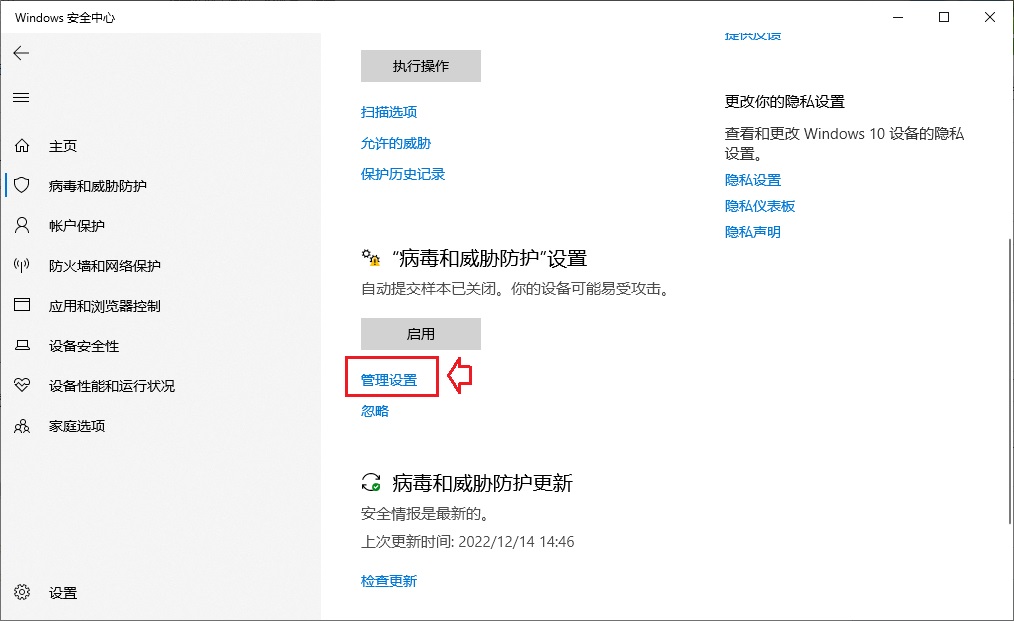This screenshot has height=621, width=1014.
Task: Open the 管理设置 link
Action: 389,380
